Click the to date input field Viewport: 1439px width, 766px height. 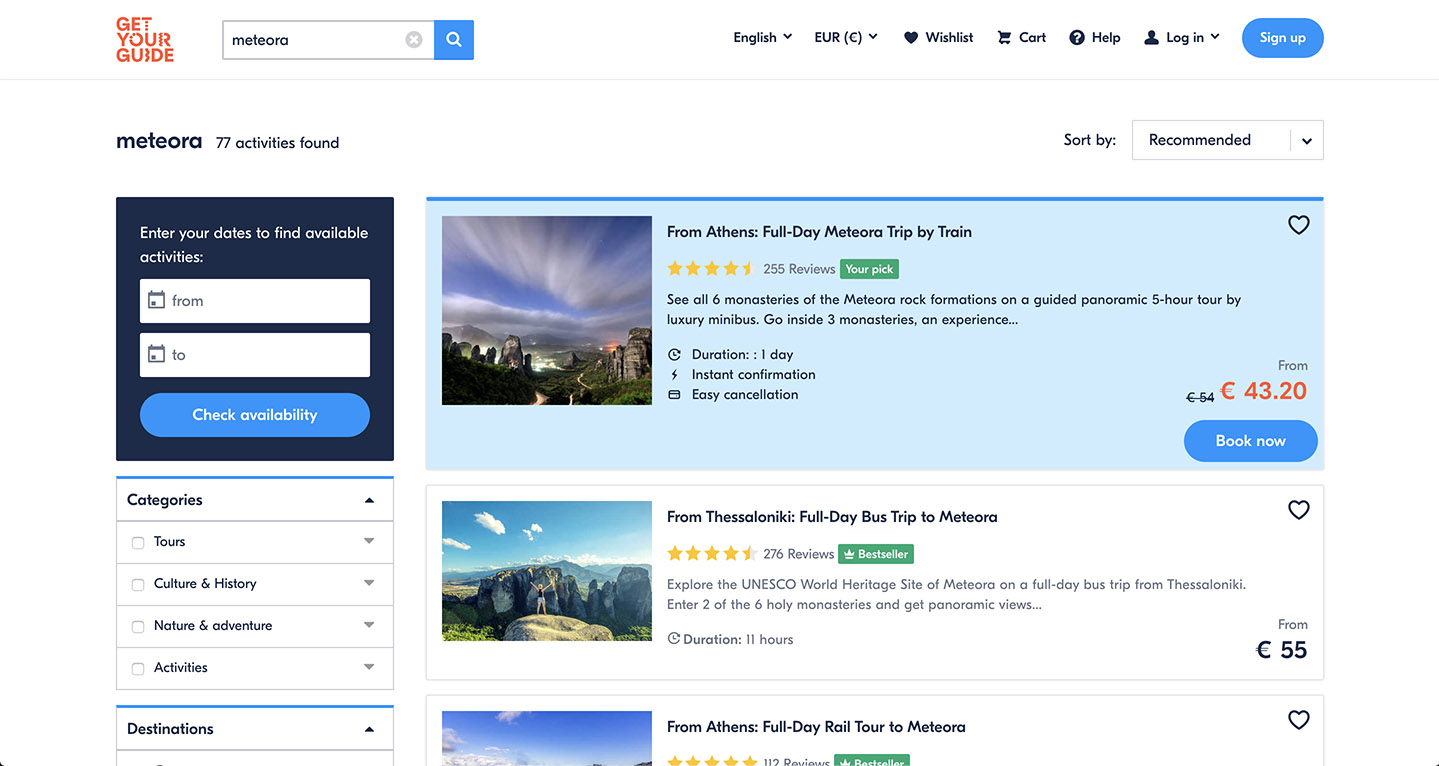click(255, 355)
